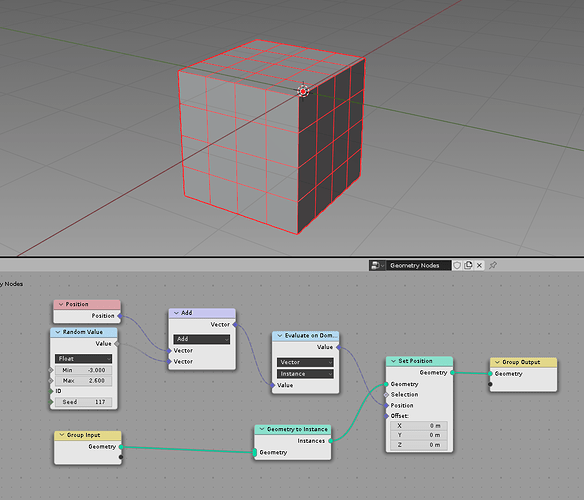The image size is (584, 500).
Task: Click the Offset Z field
Action: click(419, 445)
